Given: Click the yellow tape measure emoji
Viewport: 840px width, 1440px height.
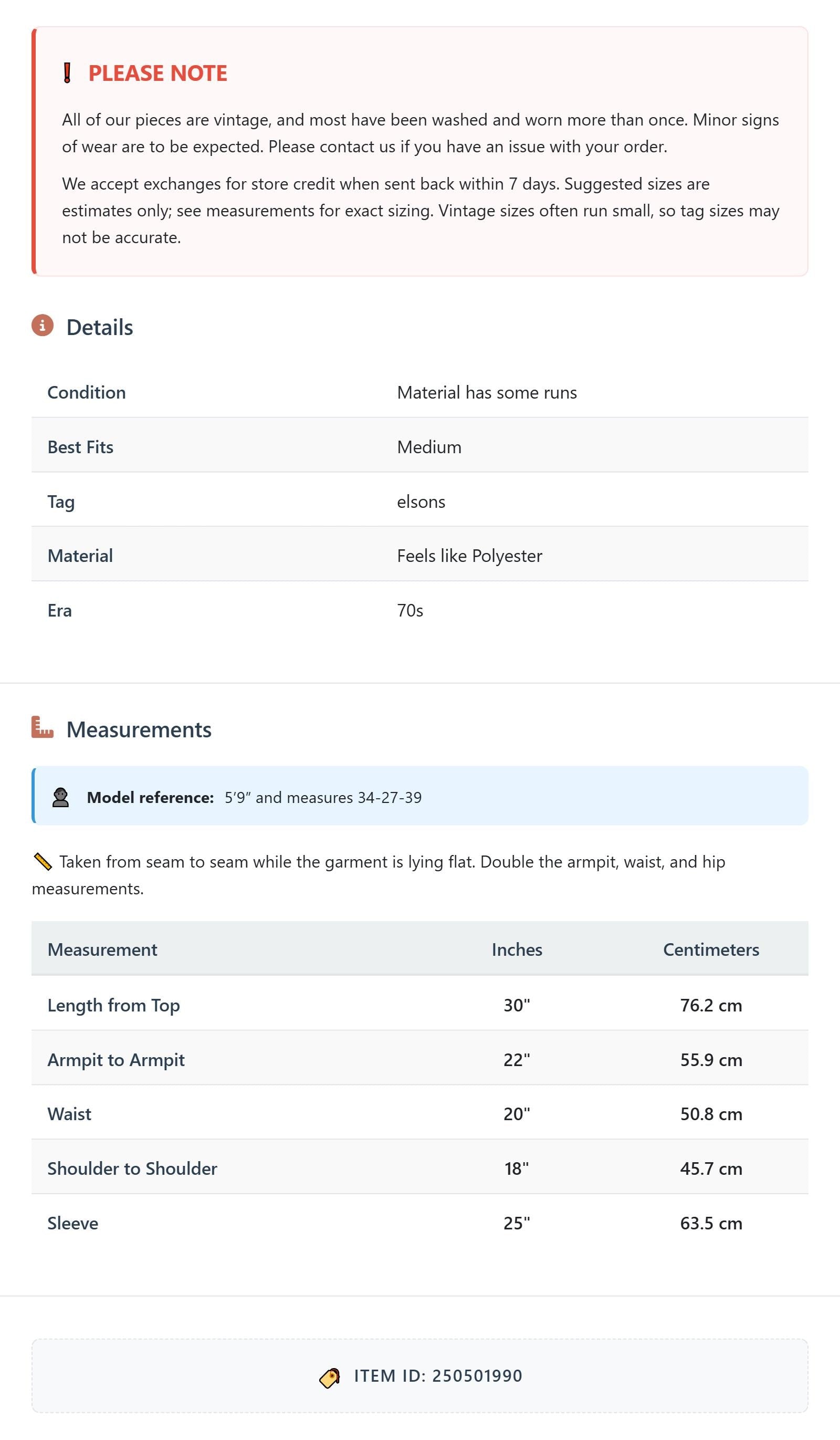Looking at the screenshot, I should (43, 862).
